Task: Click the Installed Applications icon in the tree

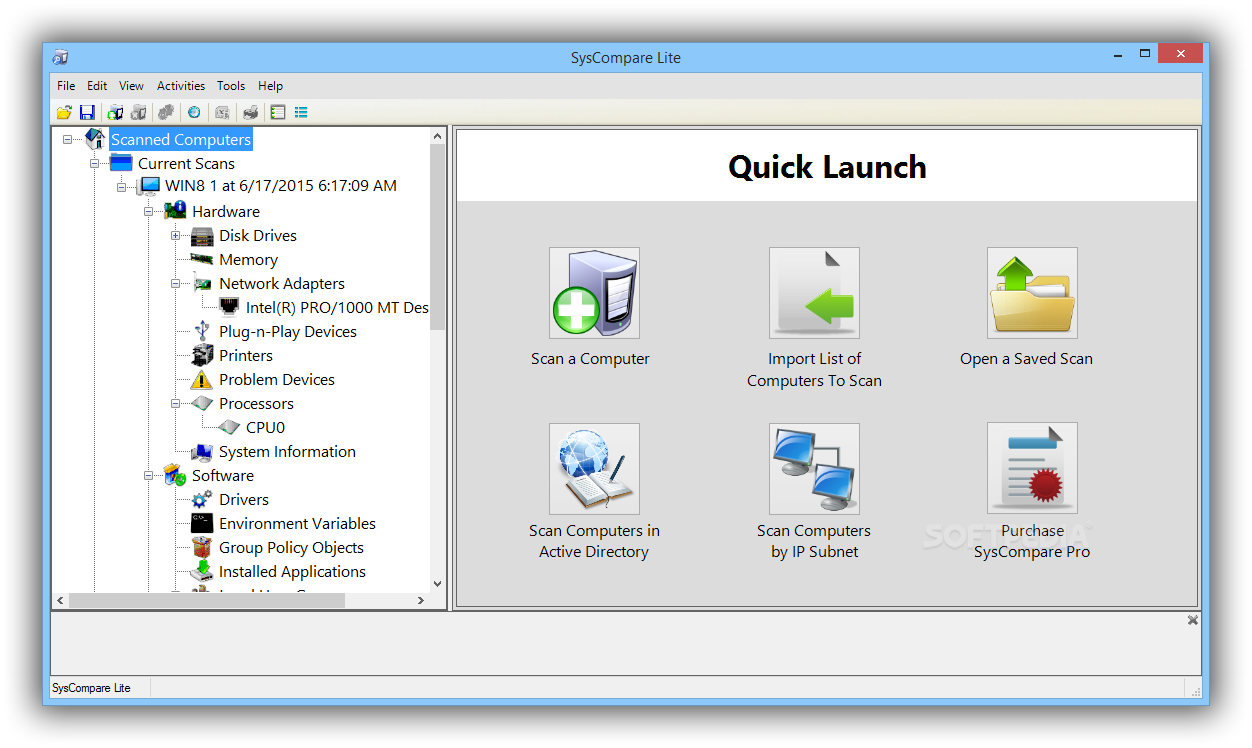Action: tap(202, 571)
